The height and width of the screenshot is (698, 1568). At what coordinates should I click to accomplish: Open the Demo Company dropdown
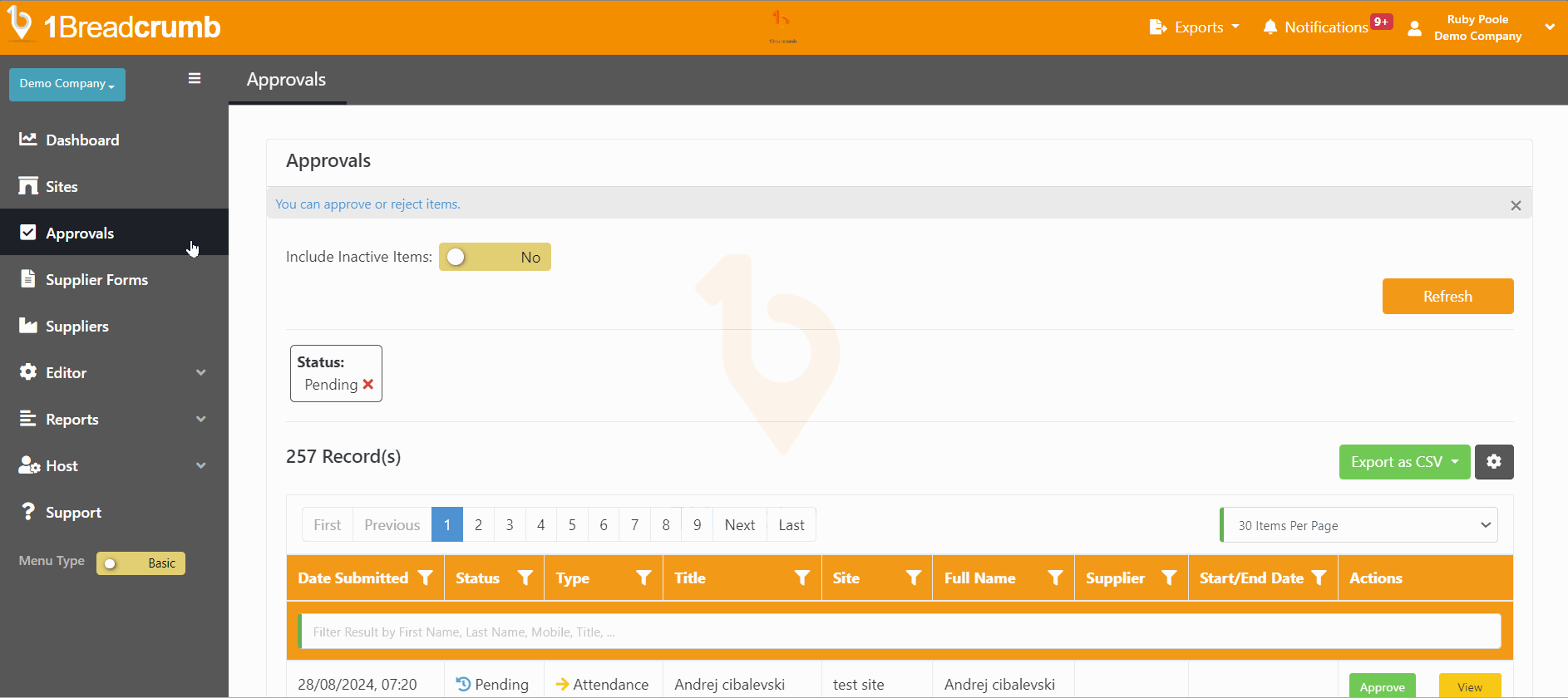tap(67, 84)
